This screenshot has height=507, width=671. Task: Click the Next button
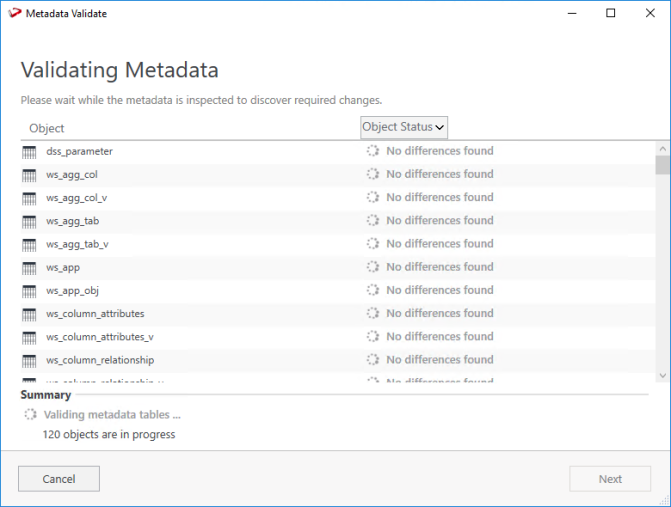click(610, 479)
